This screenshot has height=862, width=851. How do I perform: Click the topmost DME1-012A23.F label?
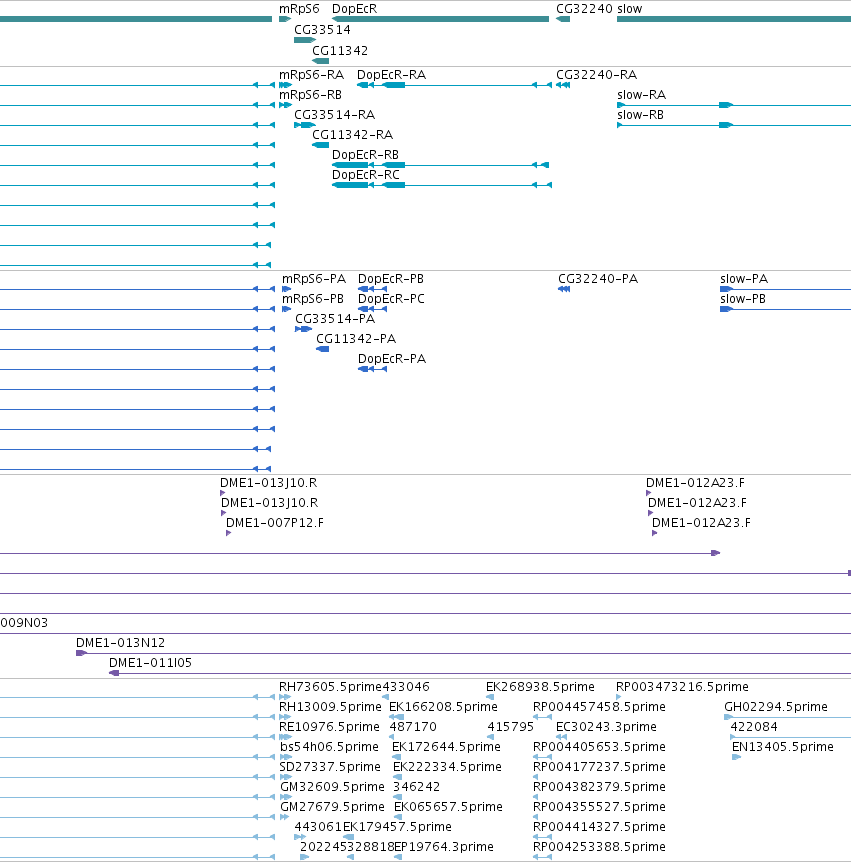(695, 483)
